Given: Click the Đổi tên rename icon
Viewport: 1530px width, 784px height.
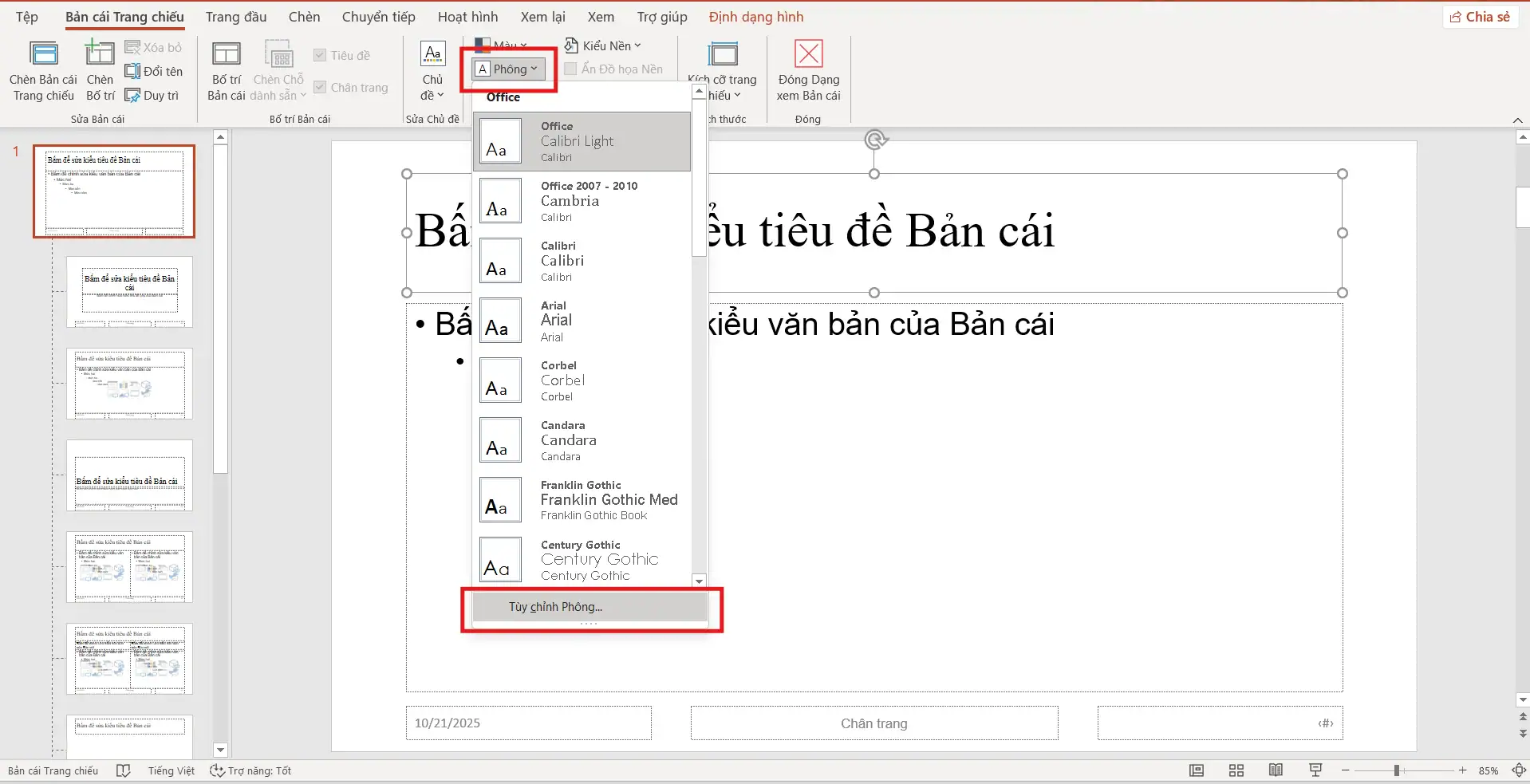Looking at the screenshot, I should pos(133,71).
